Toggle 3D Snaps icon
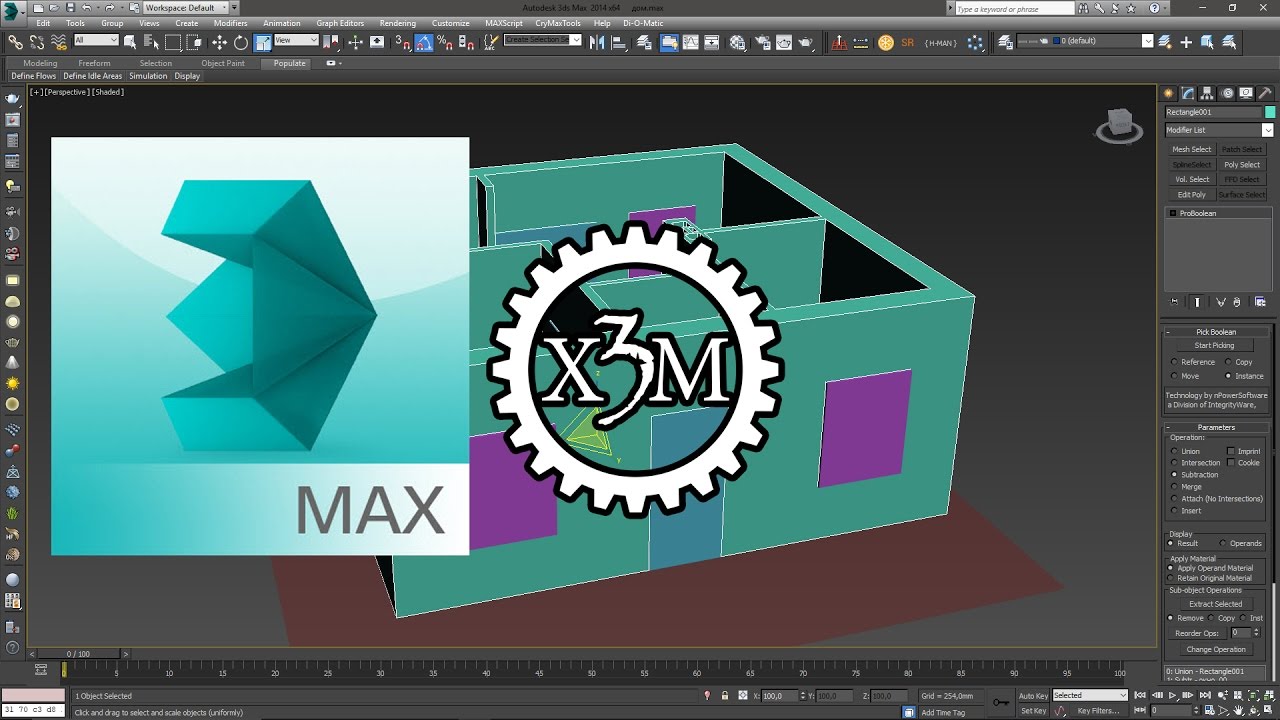 pyautogui.click(x=402, y=42)
